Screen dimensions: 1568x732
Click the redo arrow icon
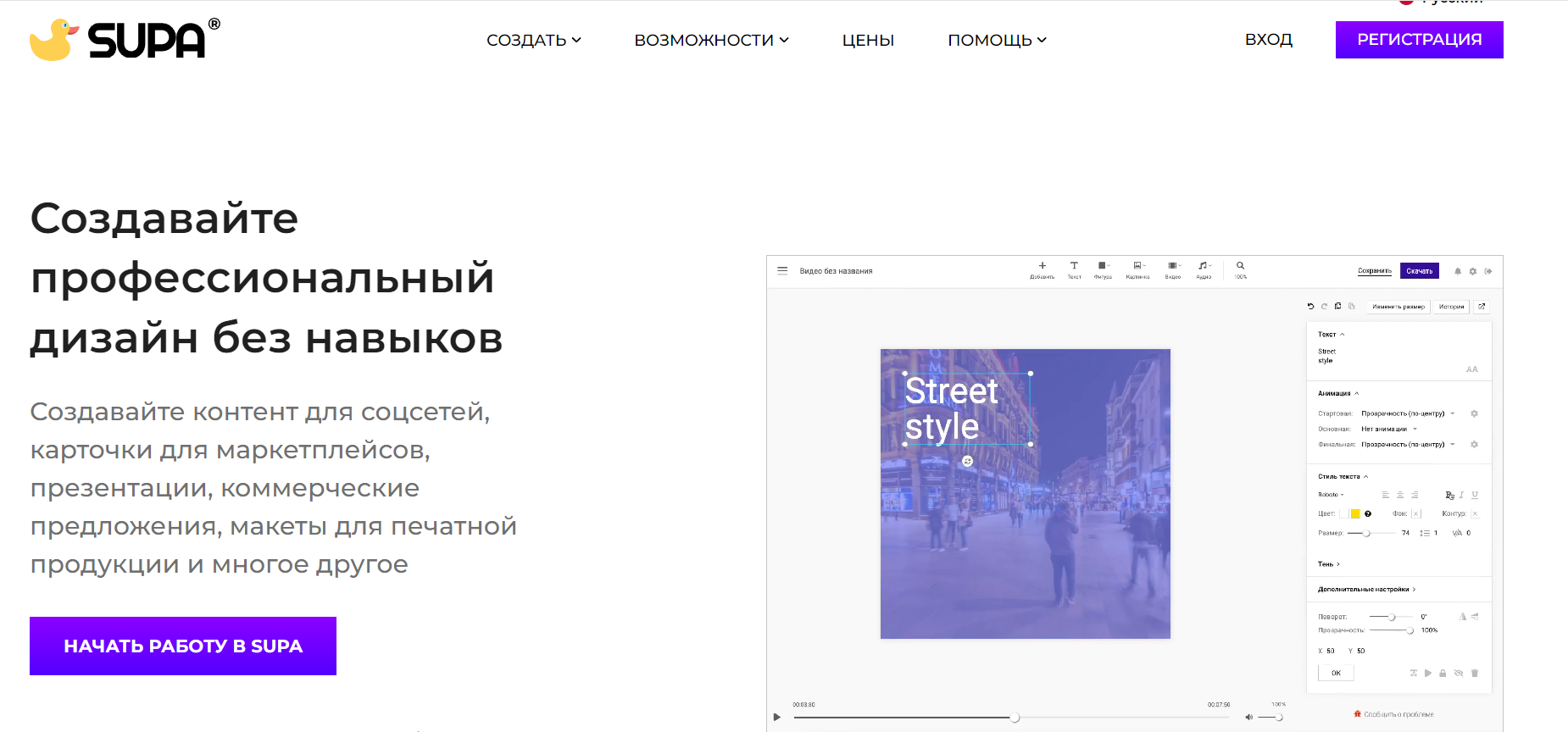point(1324,307)
